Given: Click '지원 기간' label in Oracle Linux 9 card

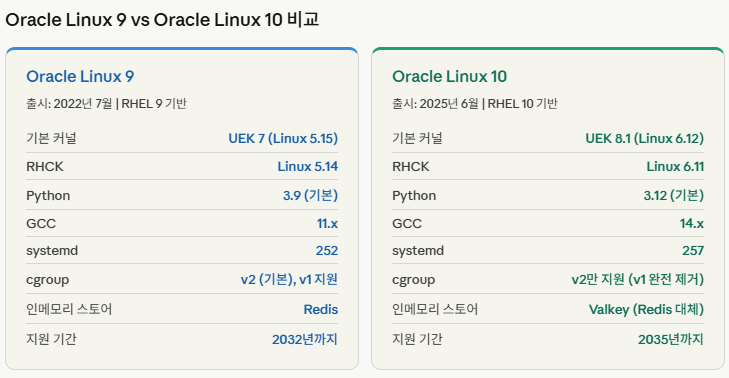Looking at the screenshot, I should click(x=51, y=339).
